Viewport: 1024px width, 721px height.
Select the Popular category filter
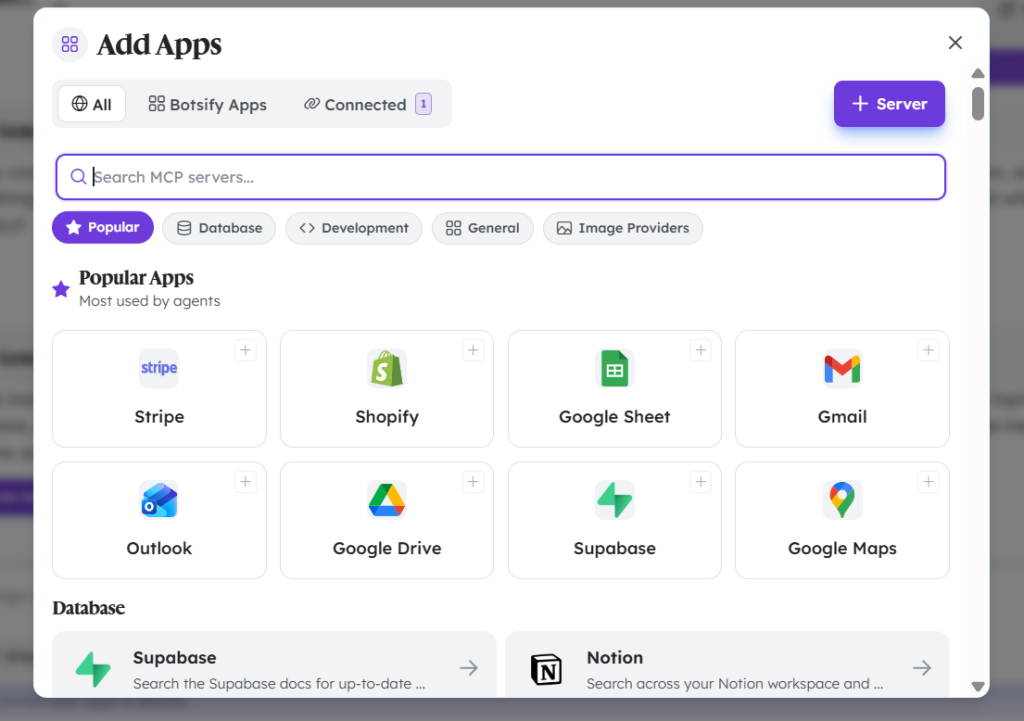point(103,227)
